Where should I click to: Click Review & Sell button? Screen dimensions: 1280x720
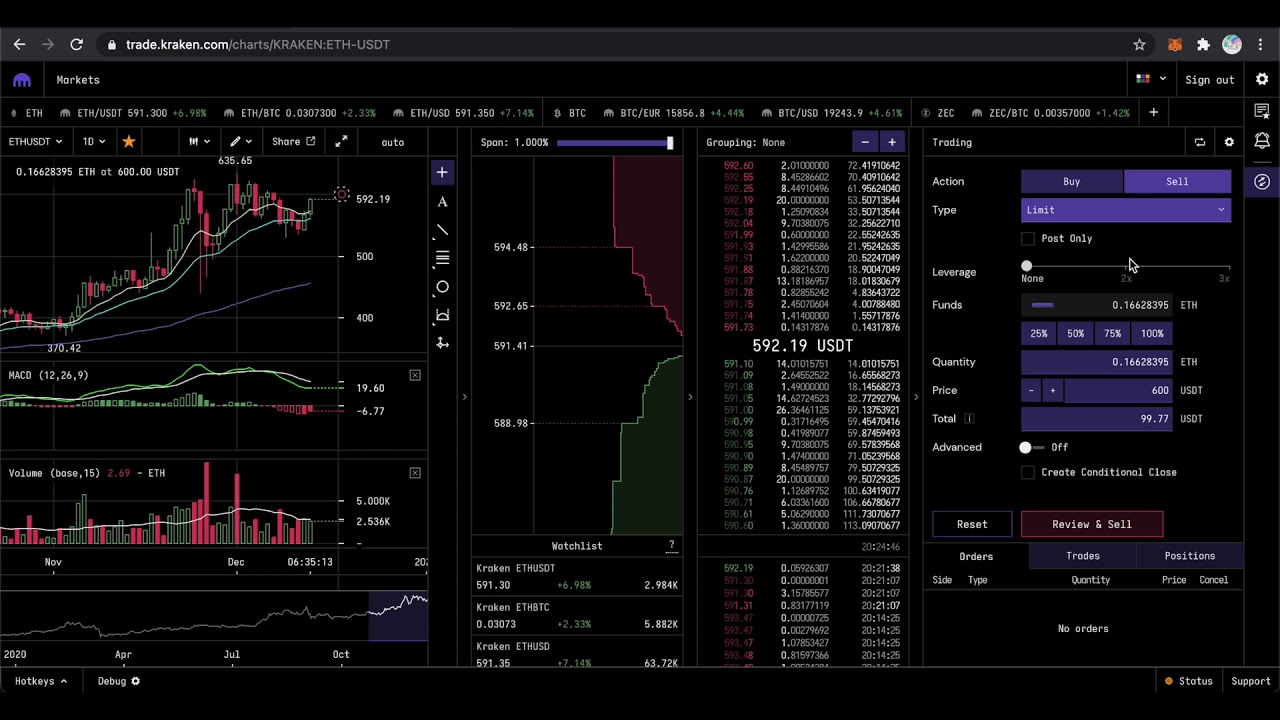pyautogui.click(x=1092, y=524)
